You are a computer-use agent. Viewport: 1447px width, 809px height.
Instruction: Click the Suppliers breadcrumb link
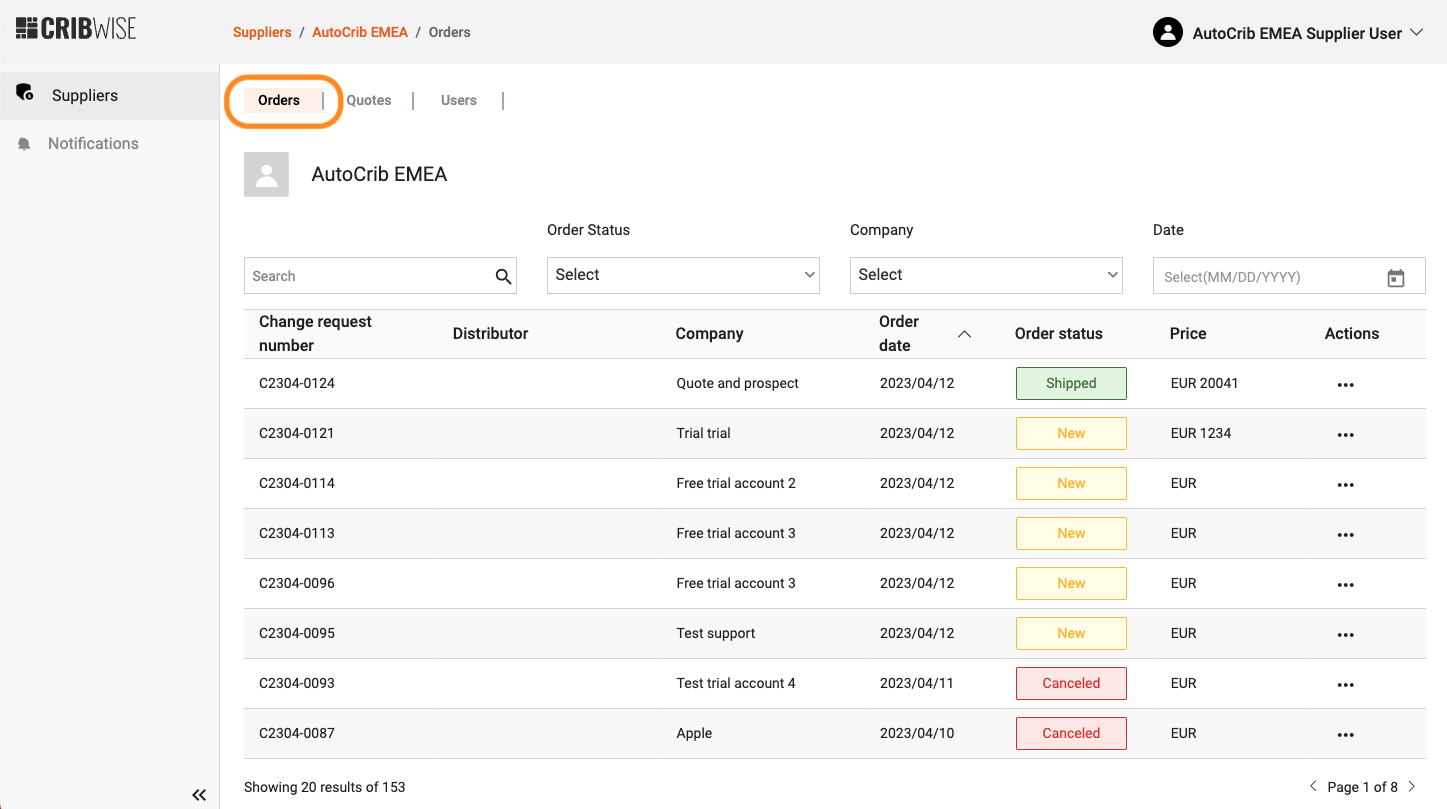point(262,32)
